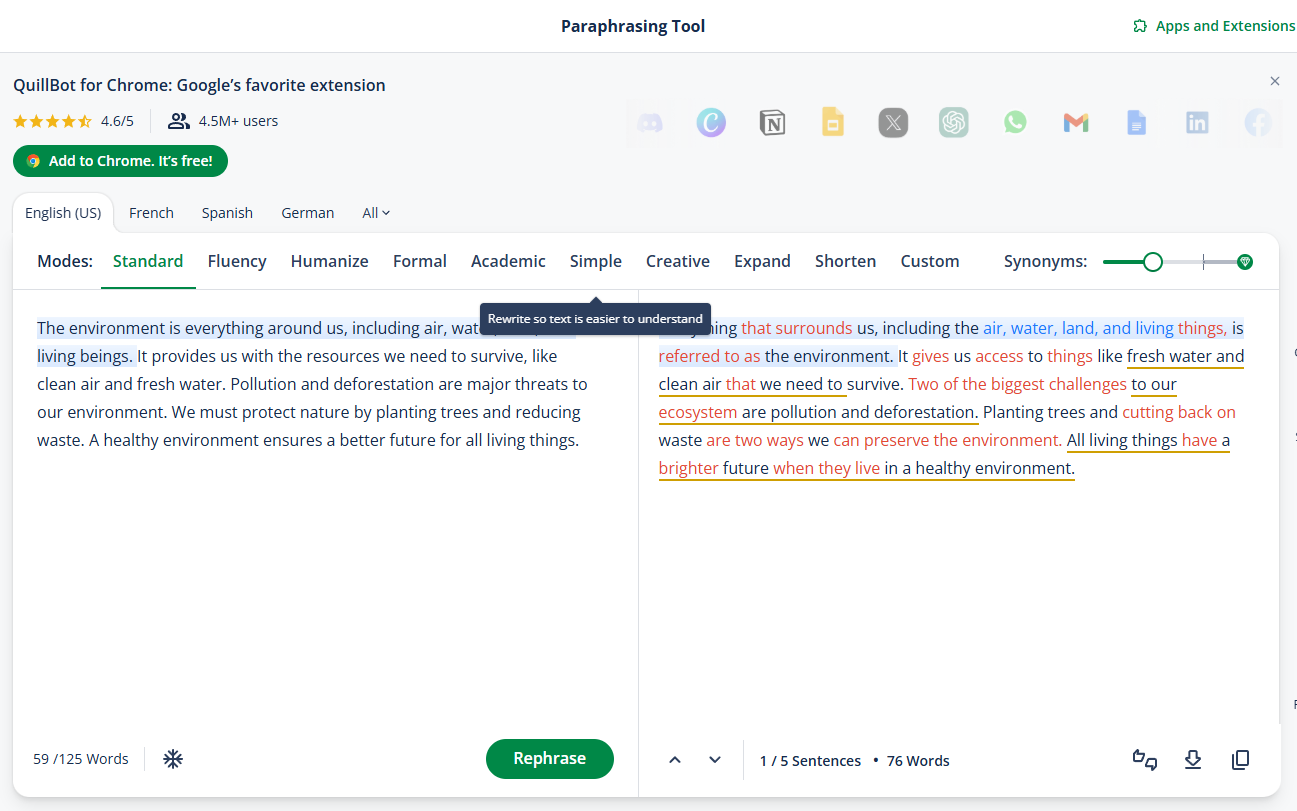The width and height of the screenshot is (1297, 811).
Task: Select the Humanize mode
Action: coord(330,261)
